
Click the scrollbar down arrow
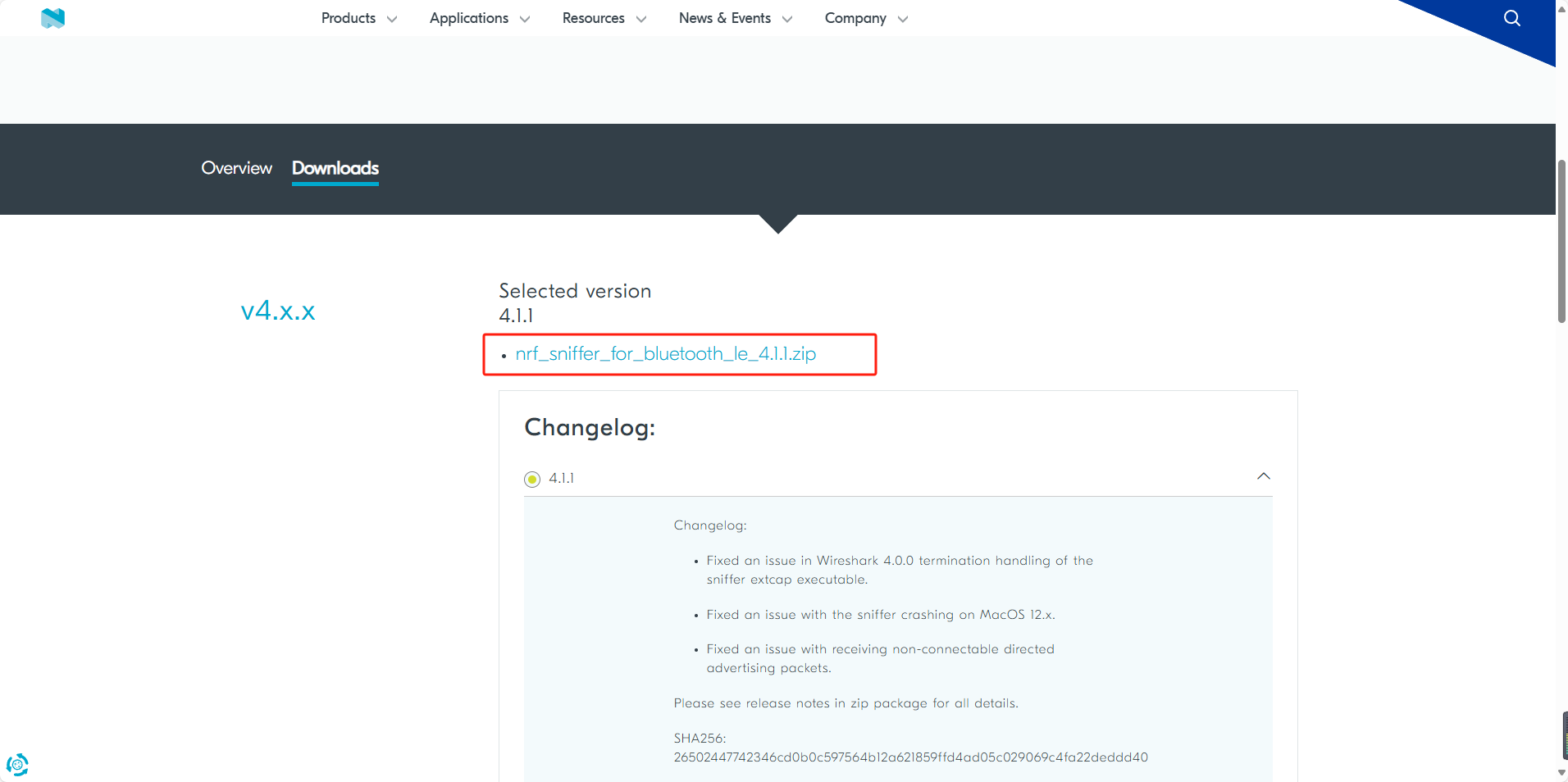(x=1561, y=772)
